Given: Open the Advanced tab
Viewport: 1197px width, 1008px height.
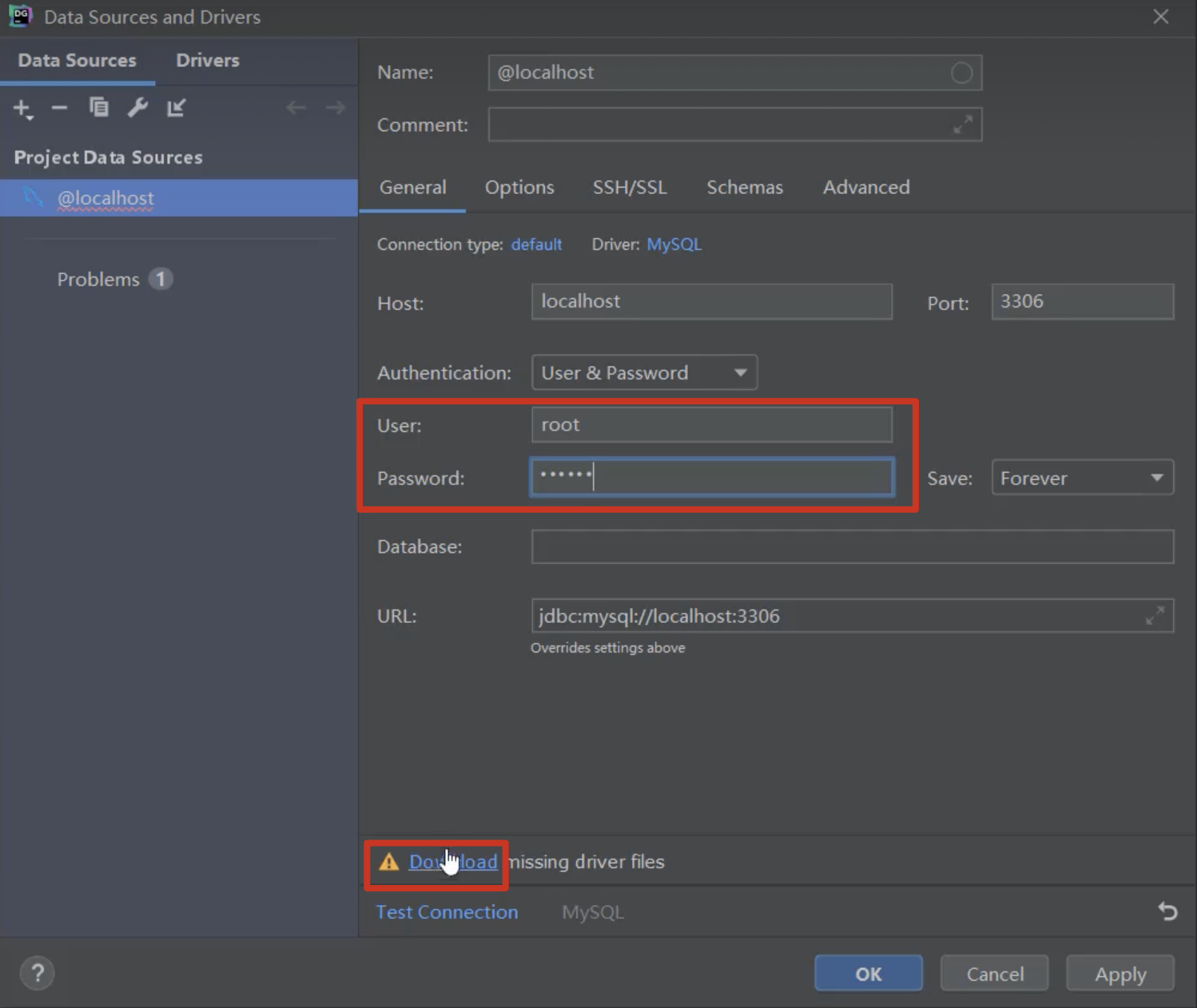Looking at the screenshot, I should [866, 187].
